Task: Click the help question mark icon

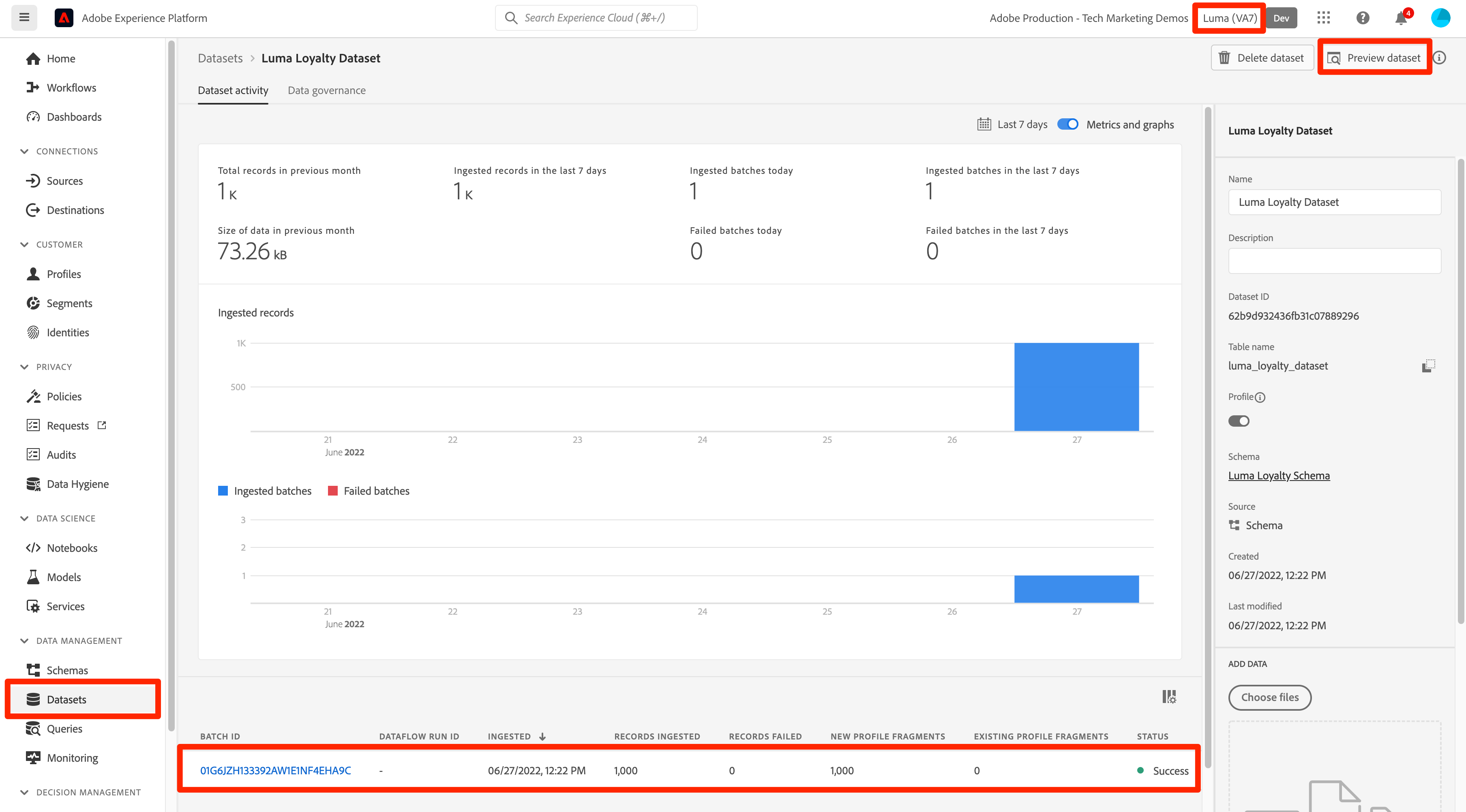Action: (x=1363, y=18)
